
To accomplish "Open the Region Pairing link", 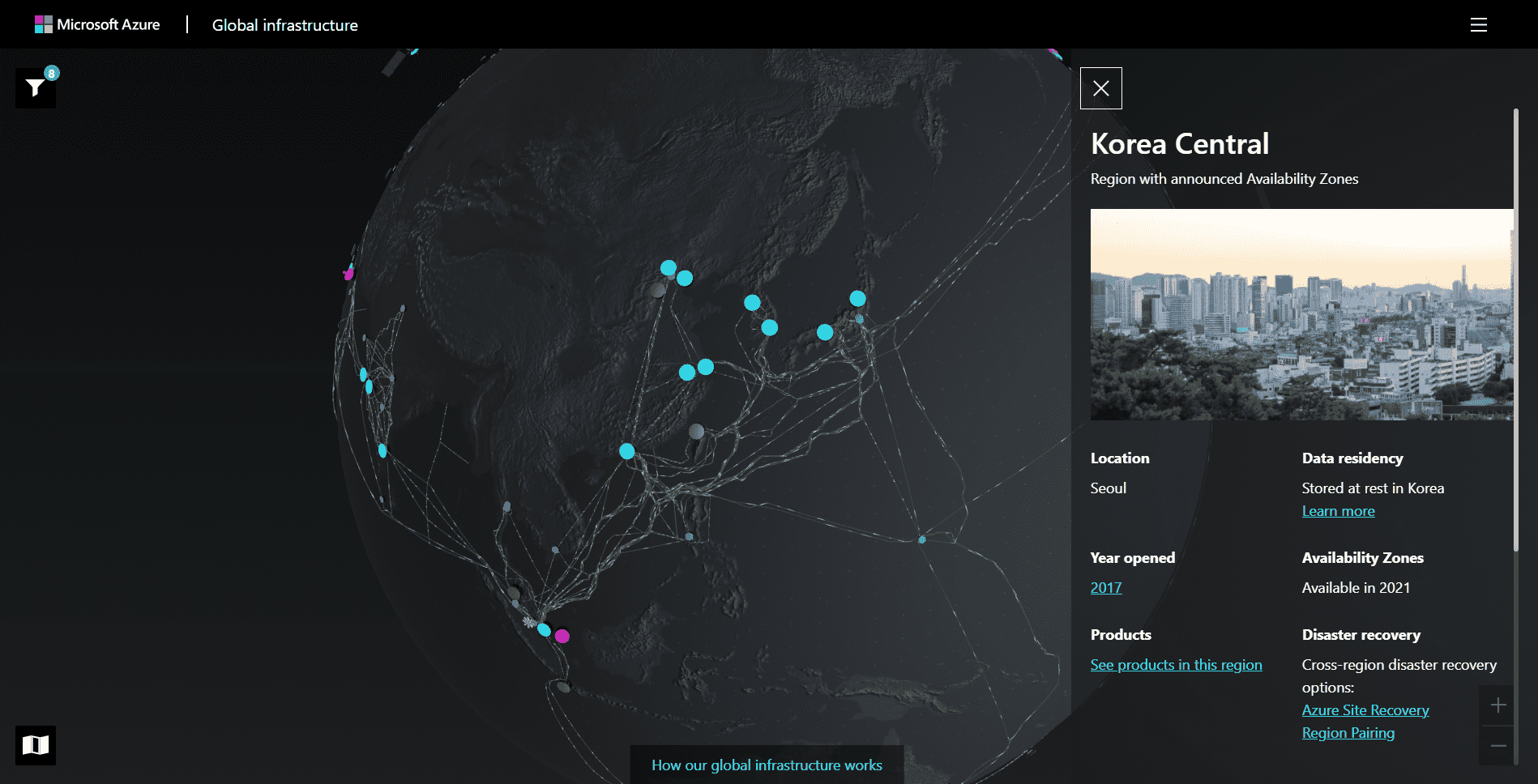I will coord(1348,733).
